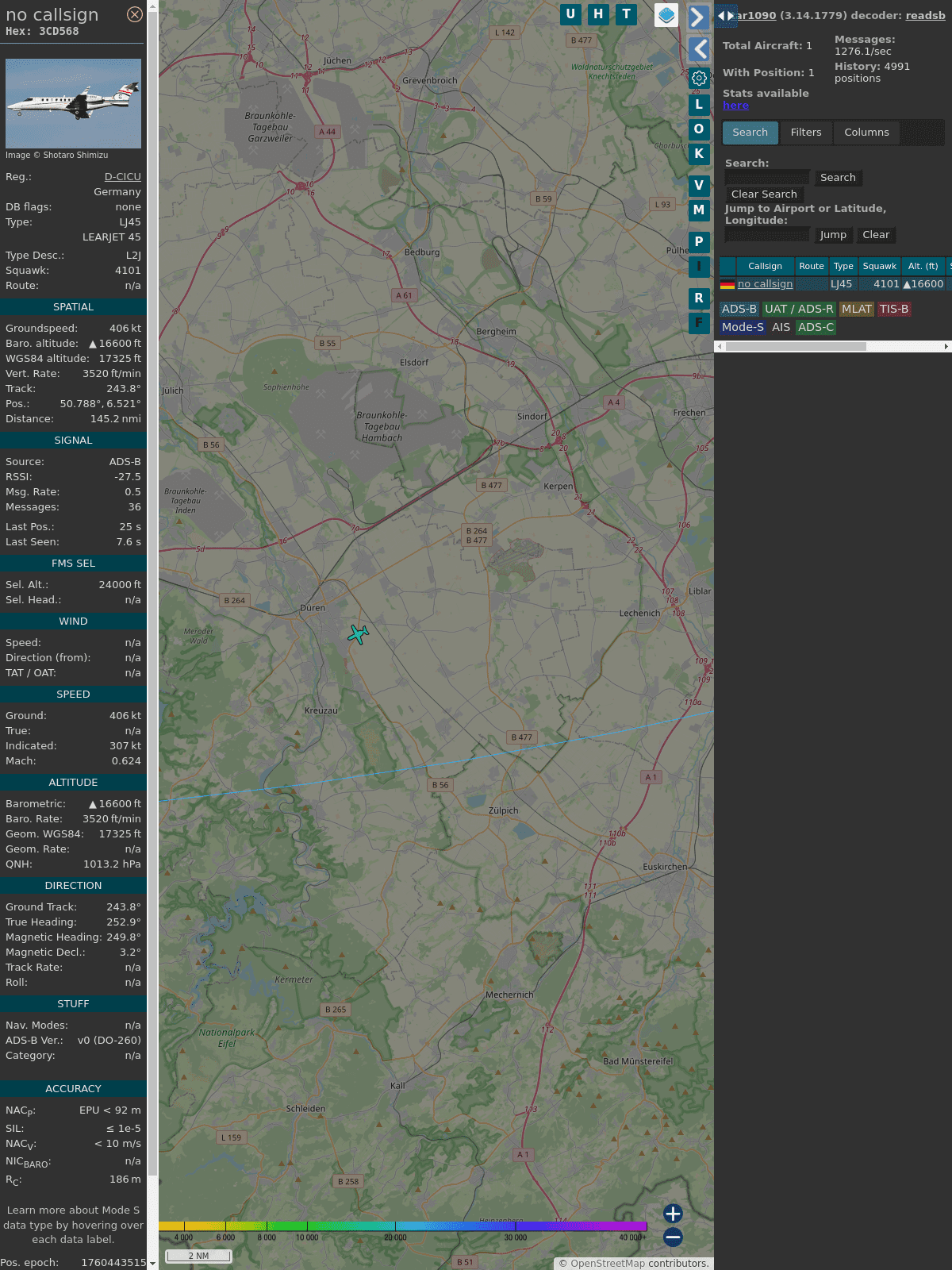Click the Clear button next to Jump
This screenshot has height=1270, width=952.
(876, 235)
